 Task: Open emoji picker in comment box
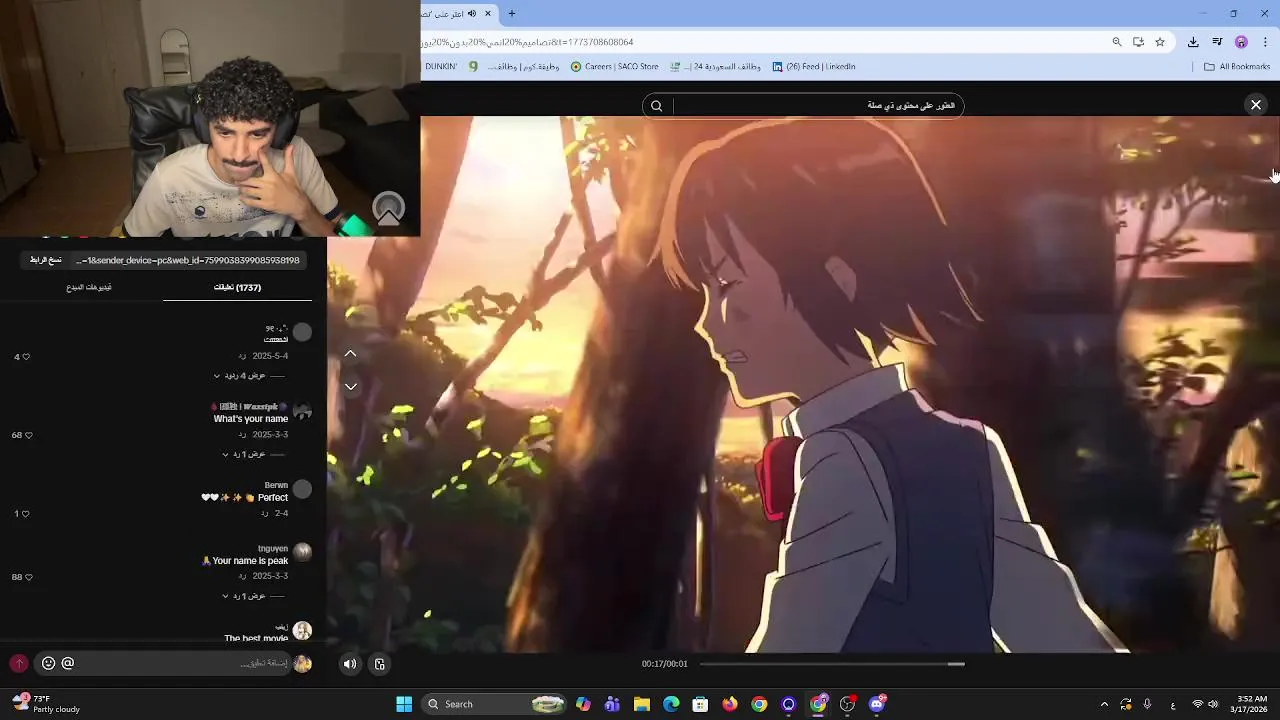click(48, 663)
